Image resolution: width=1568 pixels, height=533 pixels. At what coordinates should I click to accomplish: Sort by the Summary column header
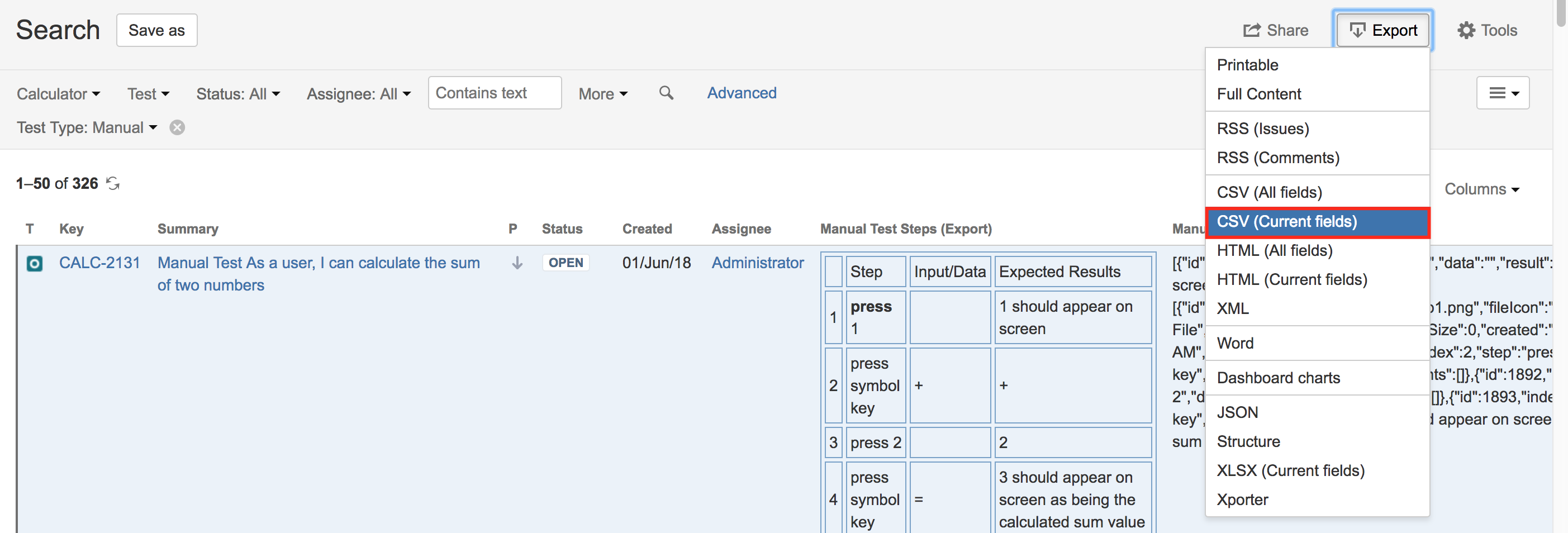188,229
